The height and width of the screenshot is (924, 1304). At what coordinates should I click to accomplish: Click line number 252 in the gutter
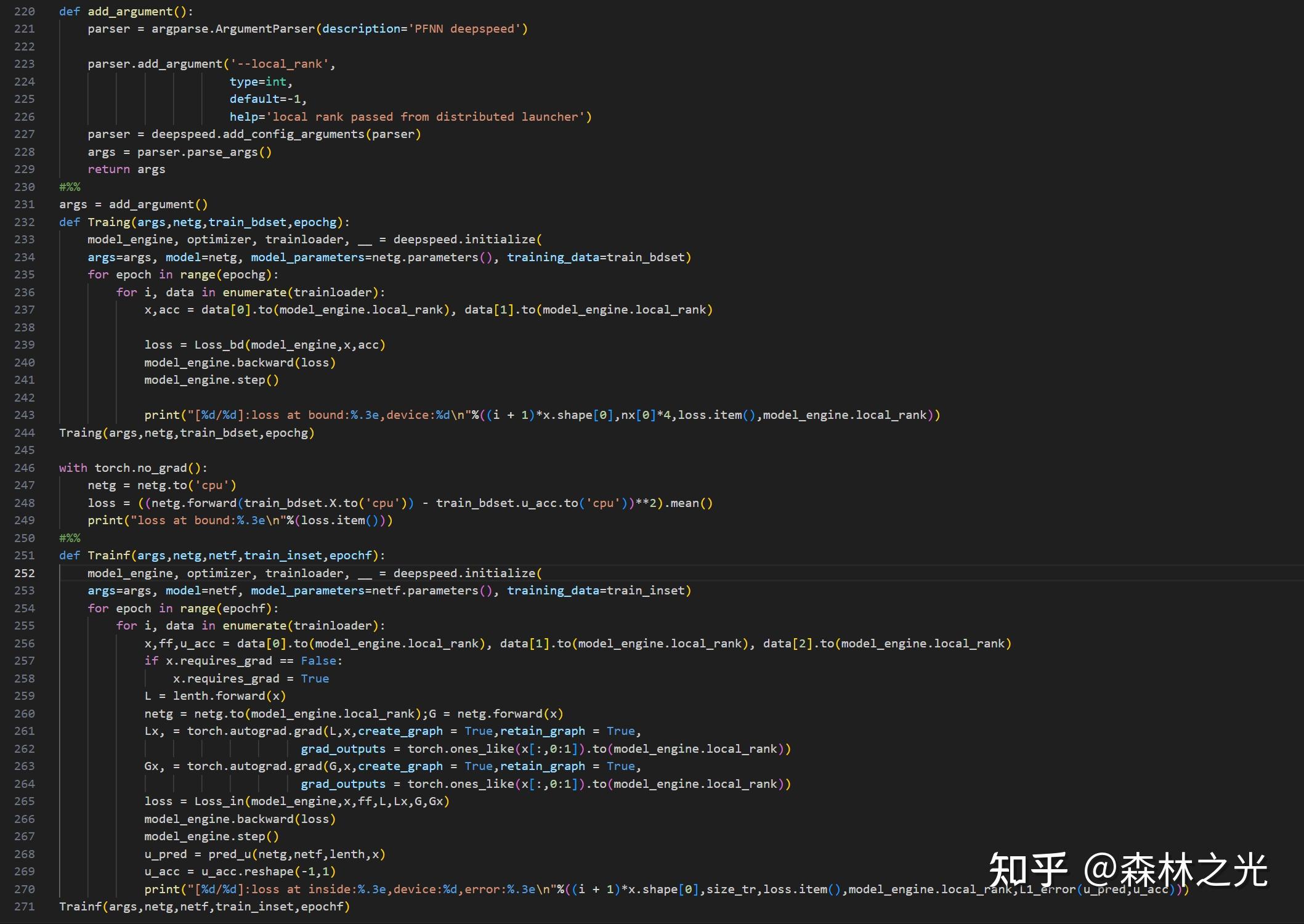tap(25, 573)
